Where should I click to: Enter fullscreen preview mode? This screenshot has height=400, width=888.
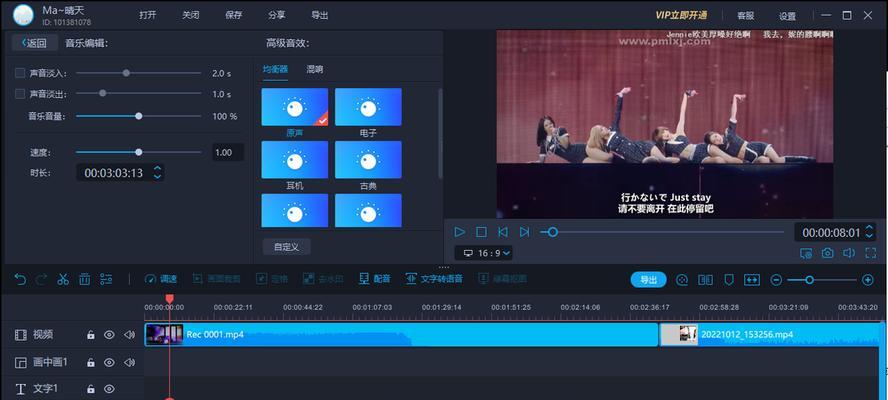click(x=870, y=253)
